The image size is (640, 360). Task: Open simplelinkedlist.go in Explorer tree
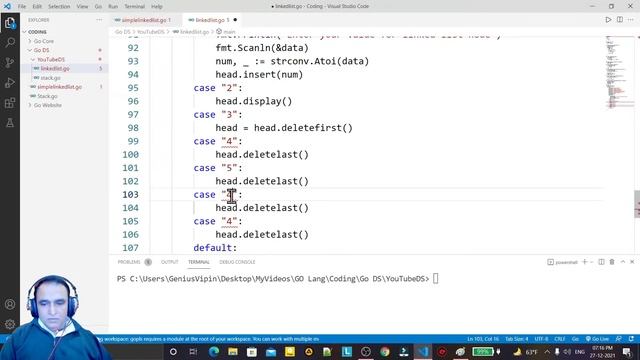pyautogui.click(x=60, y=87)
